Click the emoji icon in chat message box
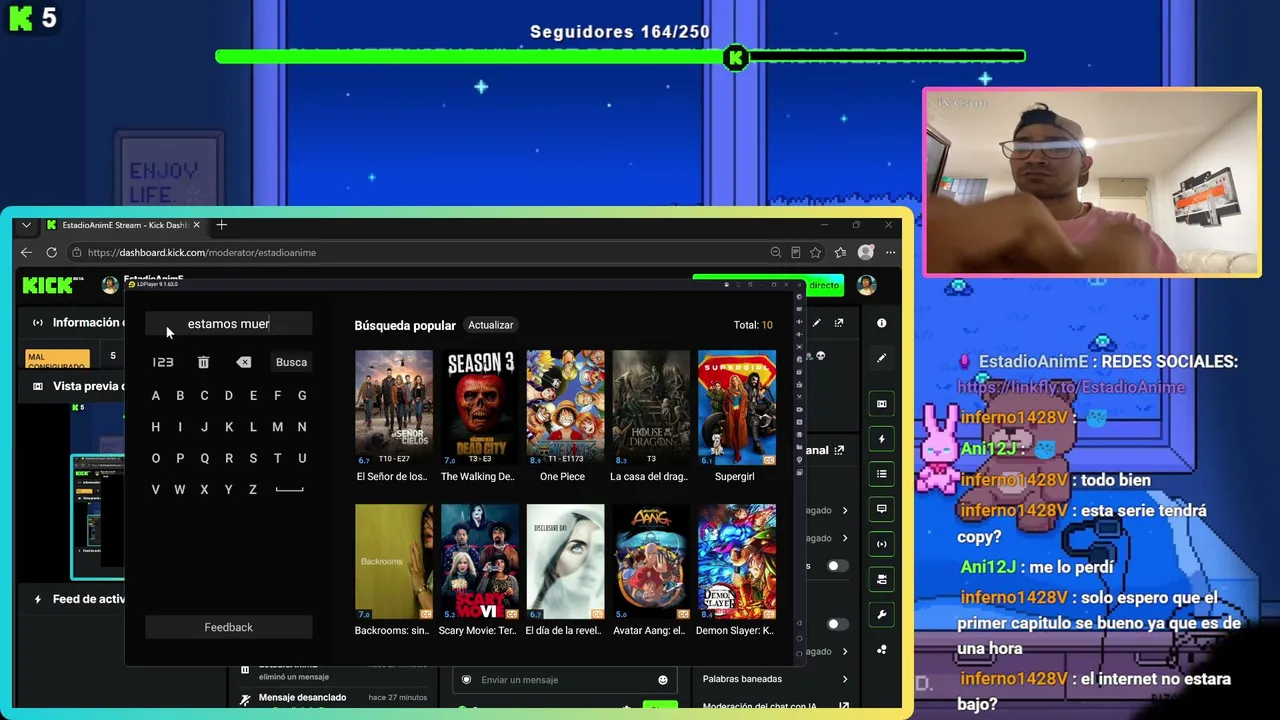 pyautogui.click(x=662, y=680)
